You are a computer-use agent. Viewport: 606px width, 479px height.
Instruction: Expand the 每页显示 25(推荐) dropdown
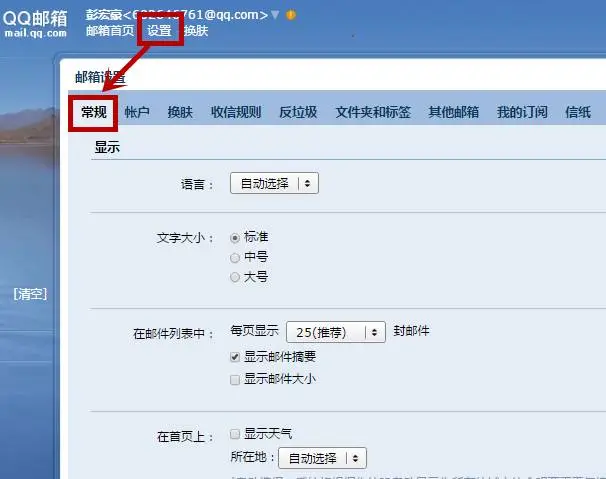pos(335,332)
